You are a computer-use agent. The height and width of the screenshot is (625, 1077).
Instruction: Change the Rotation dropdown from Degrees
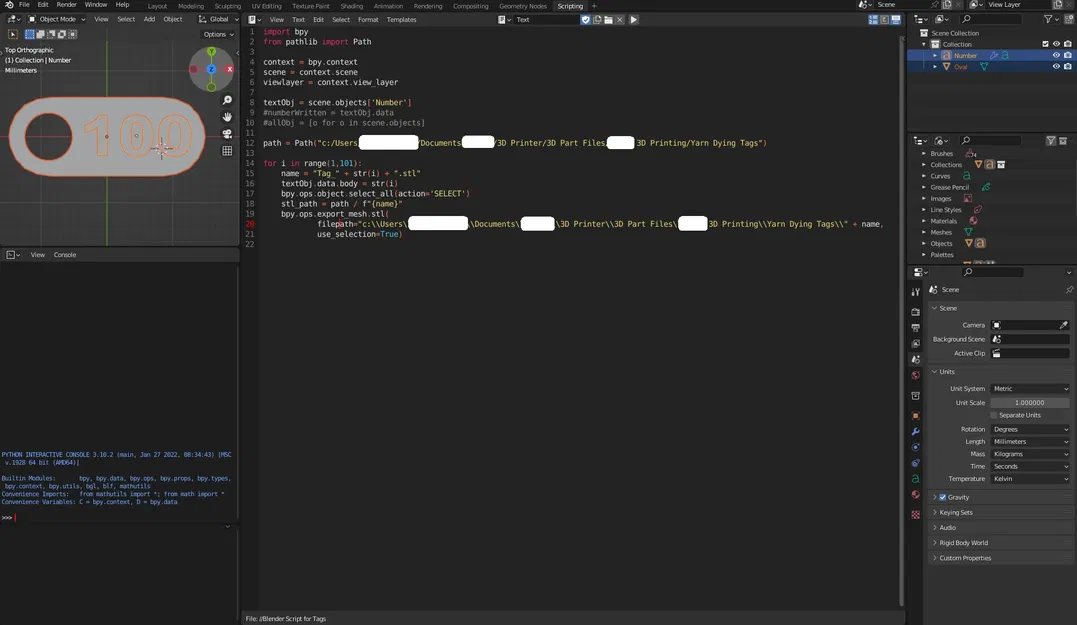point(1030,428)
